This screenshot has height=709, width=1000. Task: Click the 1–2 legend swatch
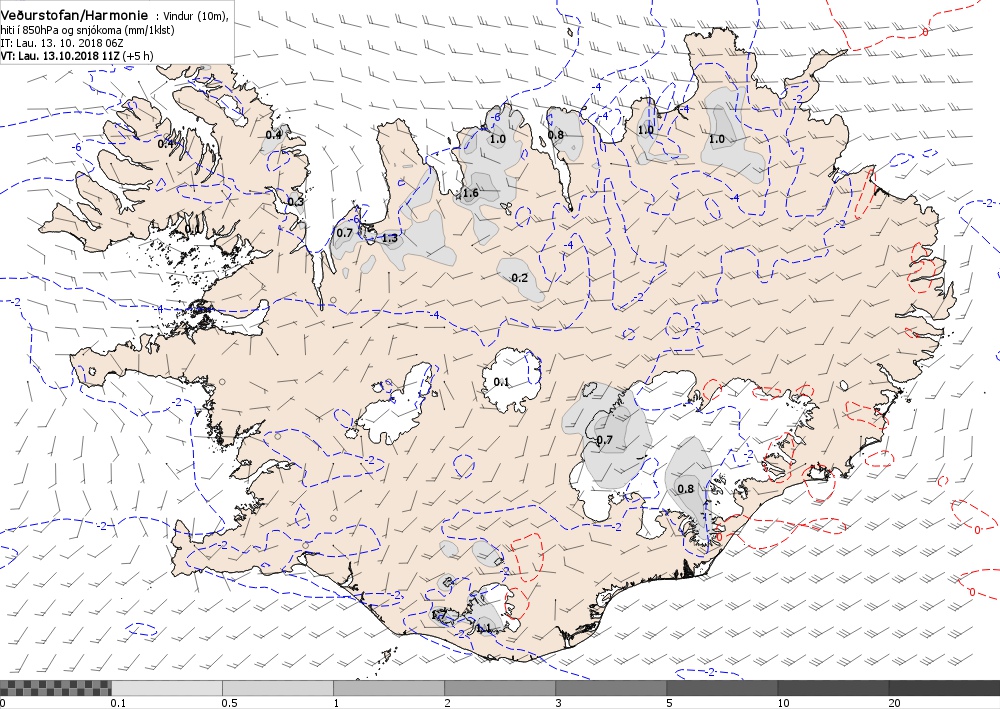point(388,687)
